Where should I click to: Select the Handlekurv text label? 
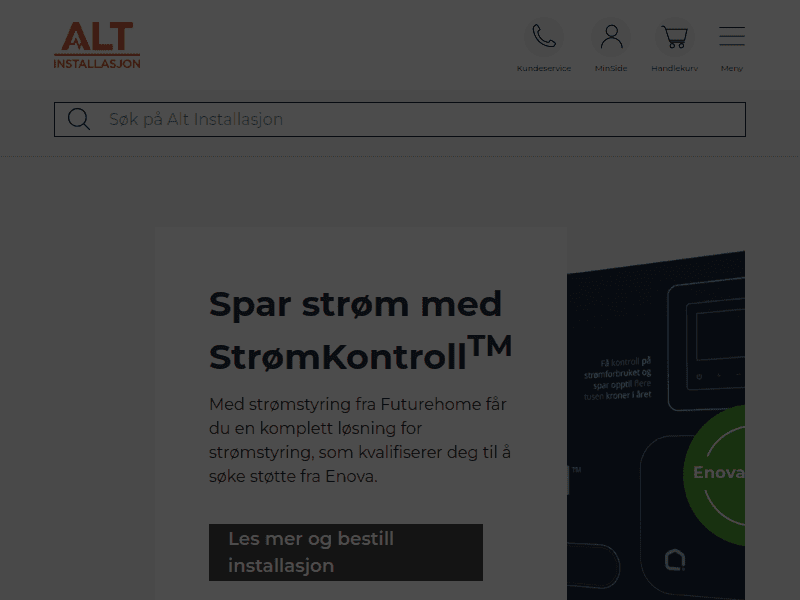click(x=674, y=68)
